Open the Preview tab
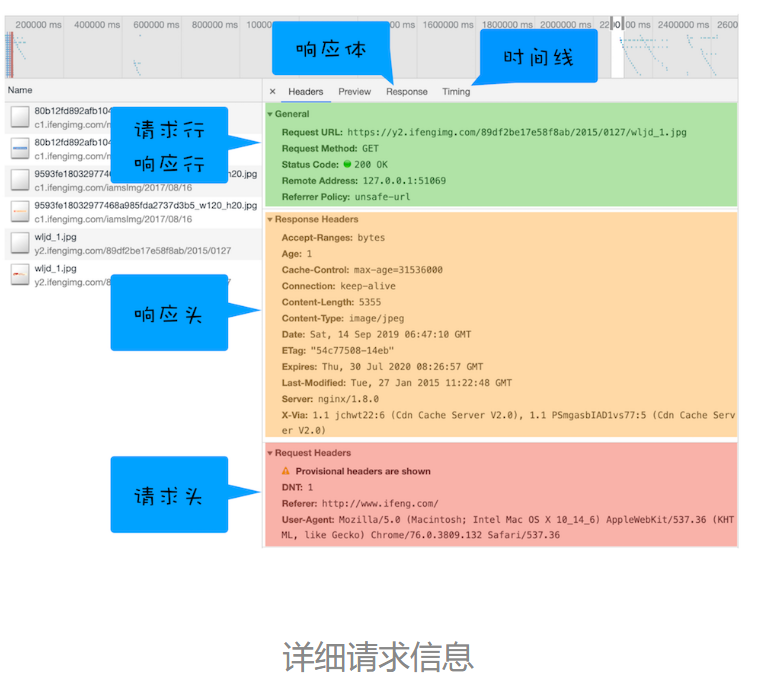 (355, 92)
